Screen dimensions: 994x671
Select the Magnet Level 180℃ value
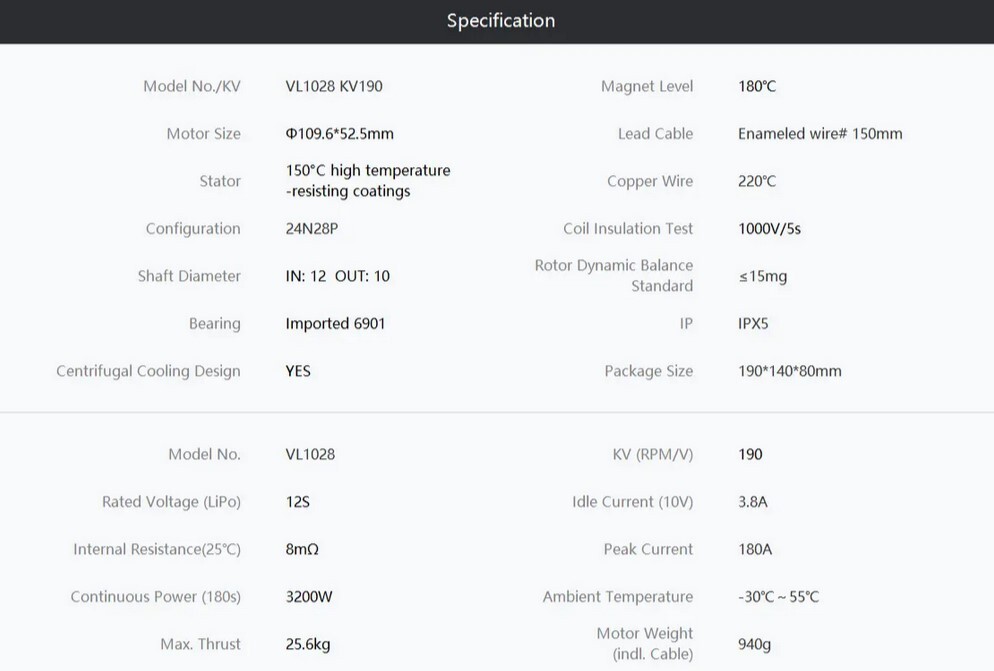coord(757,86)
